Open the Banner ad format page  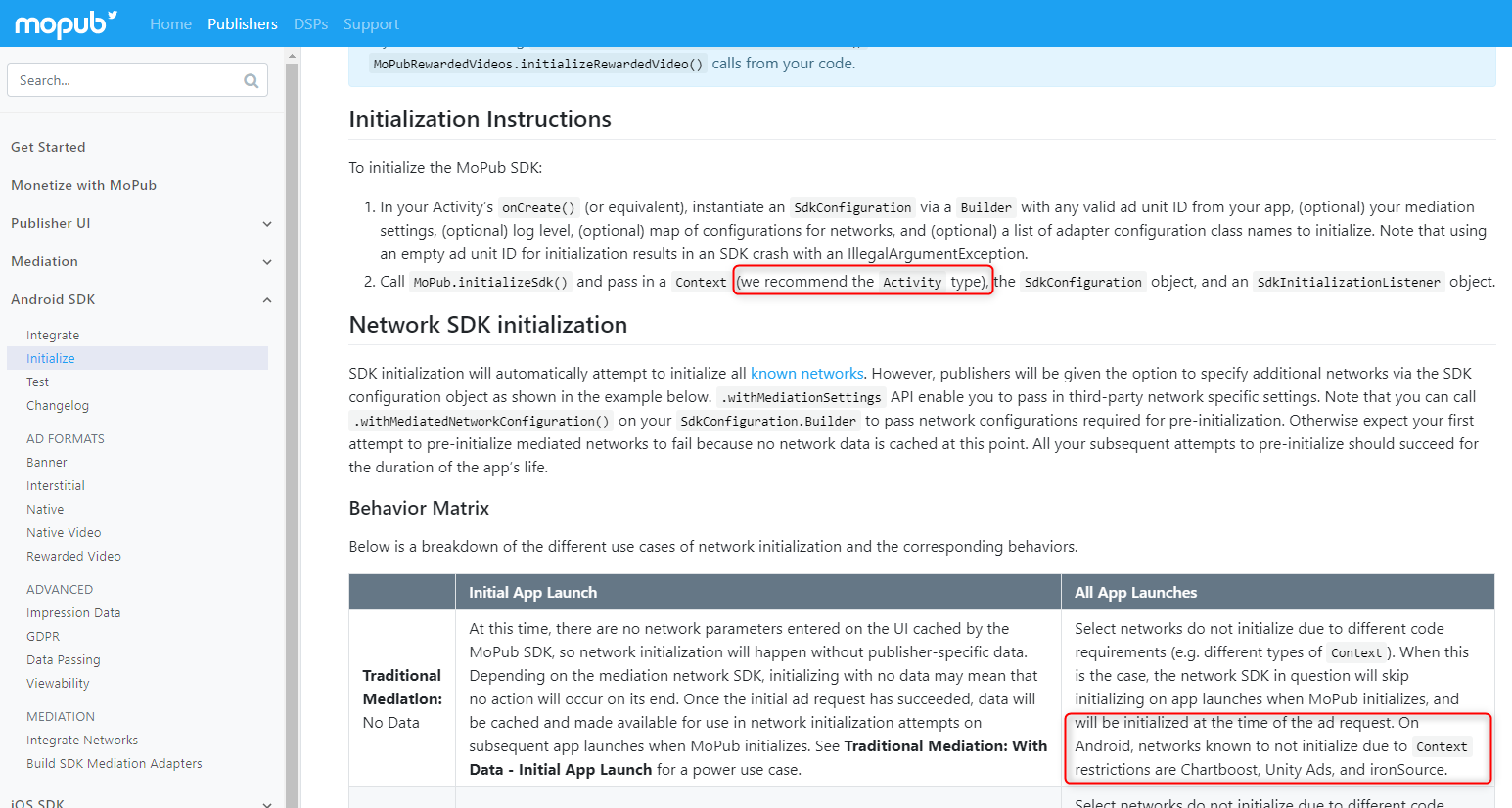click(x=47, y=462)
